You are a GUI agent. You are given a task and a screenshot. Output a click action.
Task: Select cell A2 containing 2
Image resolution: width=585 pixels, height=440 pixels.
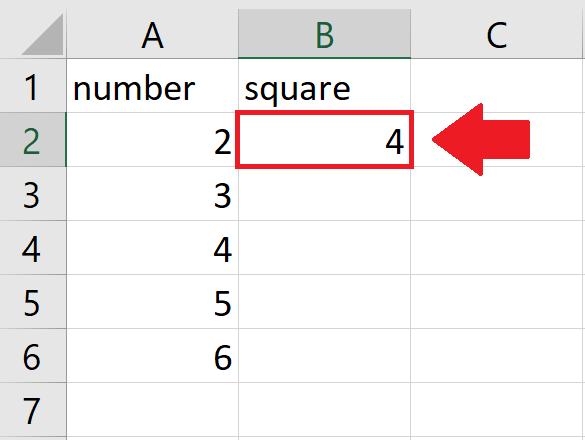coord(153,140)
